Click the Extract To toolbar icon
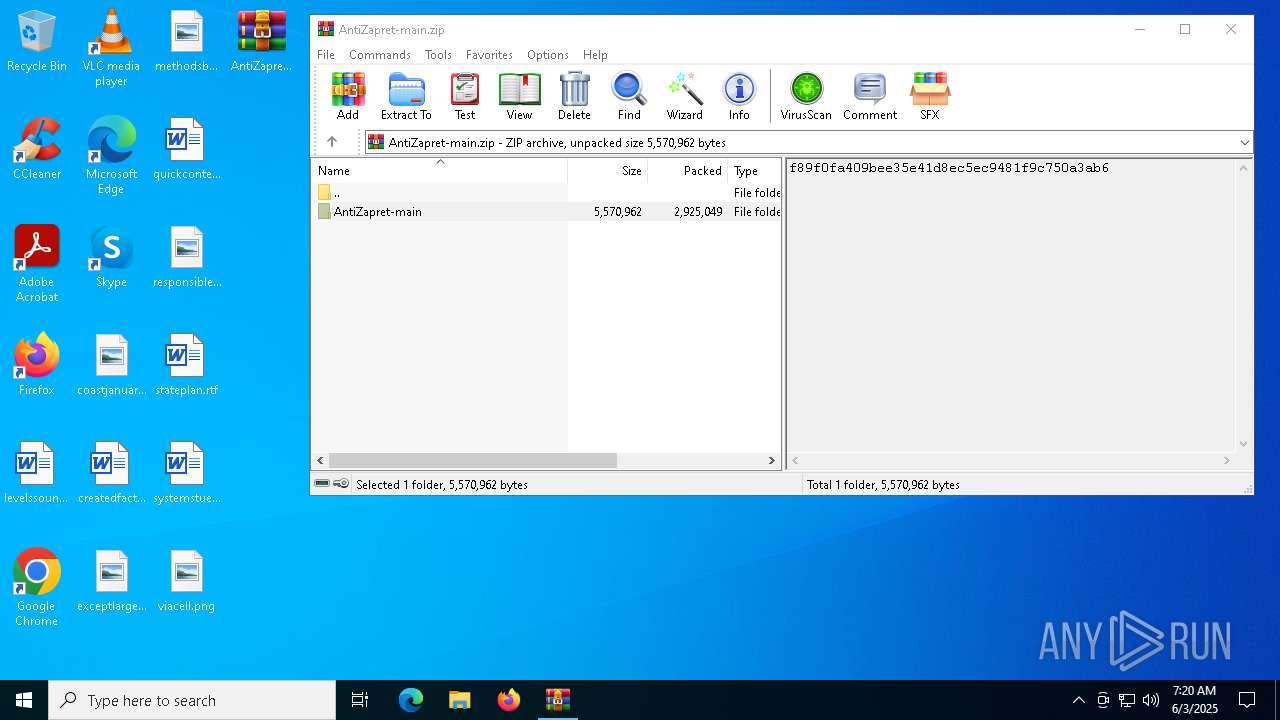 (x=406, y=96)
